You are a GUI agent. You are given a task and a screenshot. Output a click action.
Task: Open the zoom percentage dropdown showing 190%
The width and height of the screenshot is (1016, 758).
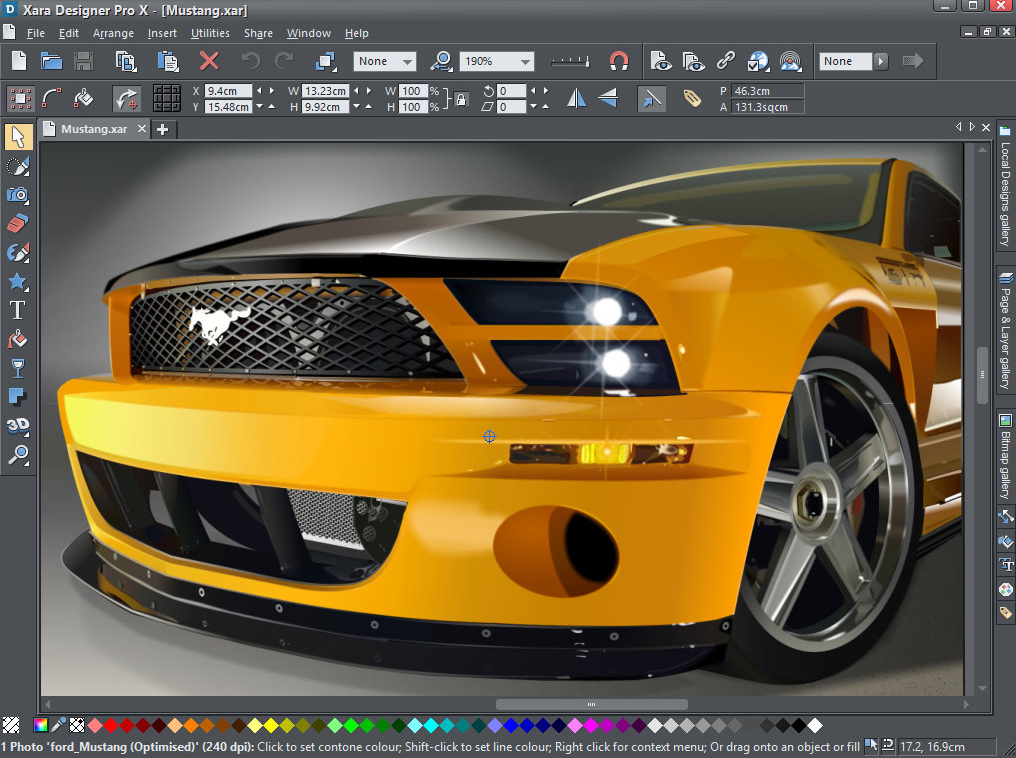point(525,62)
